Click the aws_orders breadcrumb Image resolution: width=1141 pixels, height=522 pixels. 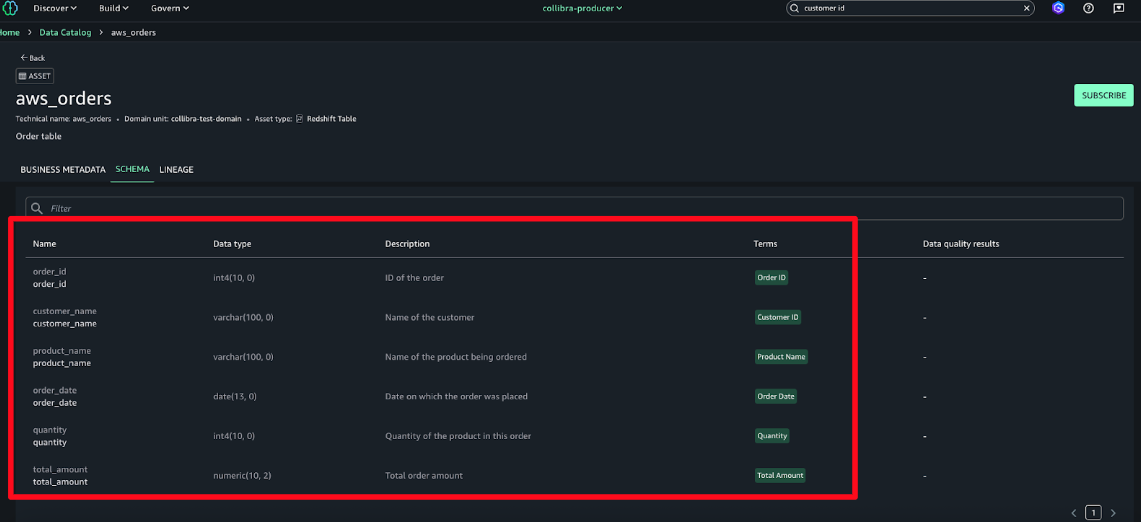click(x=133, y=33)
